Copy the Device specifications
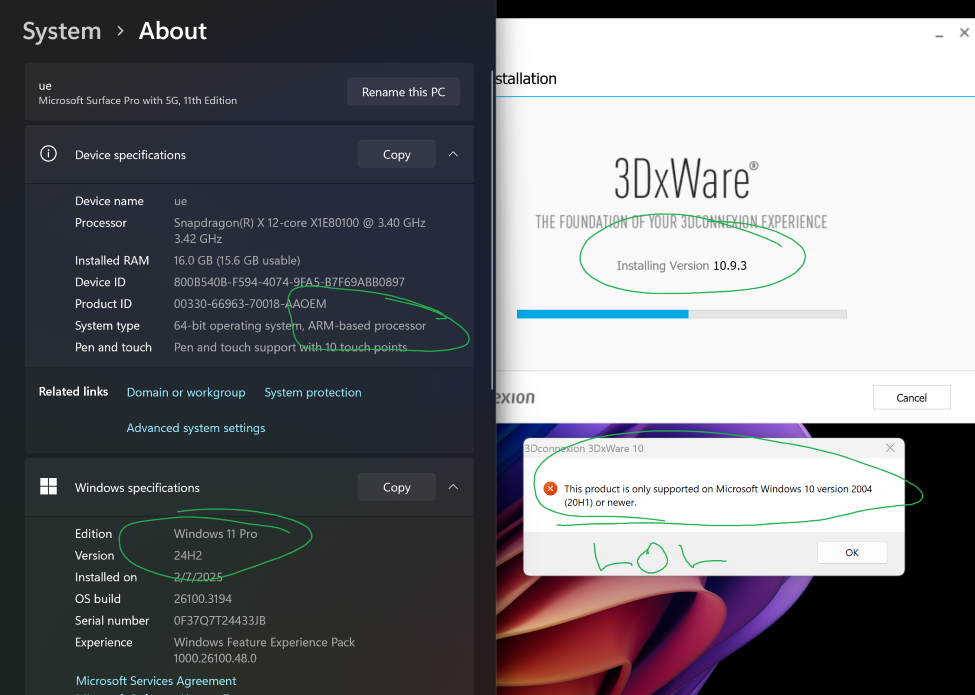The image size is (975, 695). pos(397,154)
